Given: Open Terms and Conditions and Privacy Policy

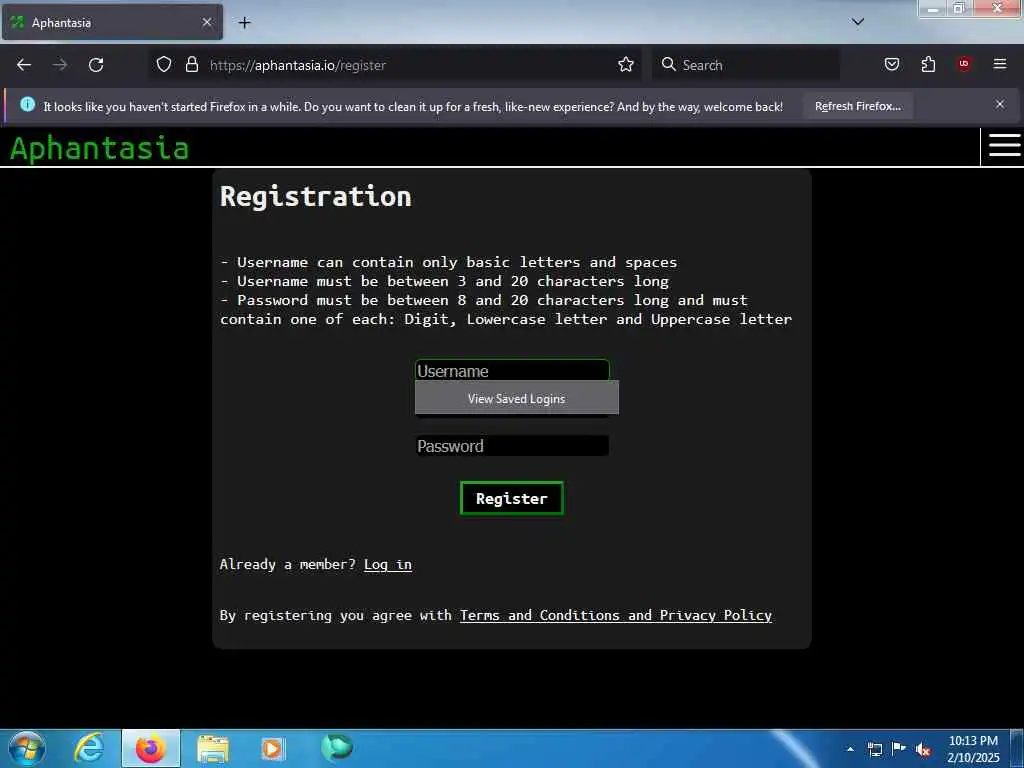Looking at the screenshot, I should pos(616,615).
